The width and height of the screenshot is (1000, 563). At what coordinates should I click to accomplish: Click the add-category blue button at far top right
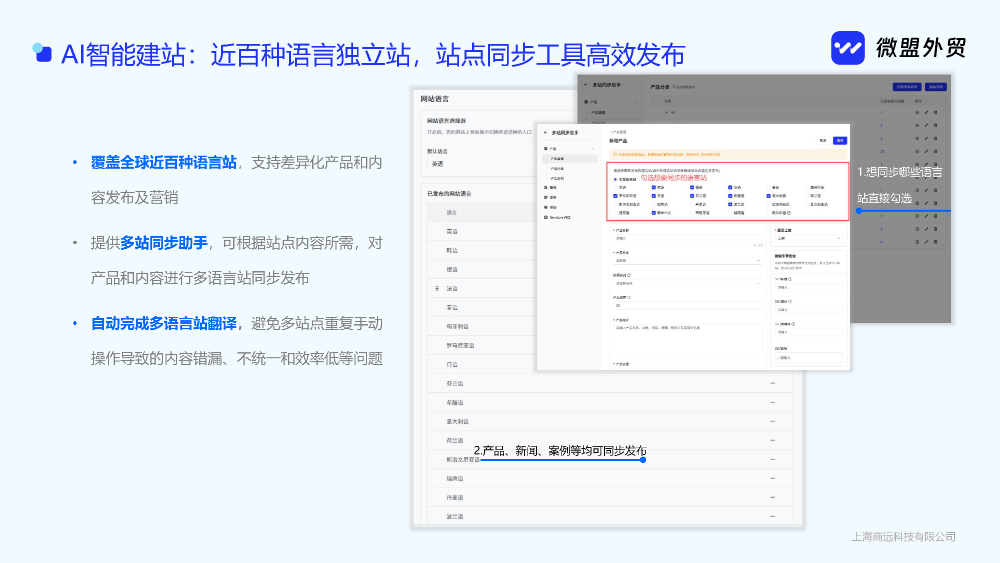point(936,87)
